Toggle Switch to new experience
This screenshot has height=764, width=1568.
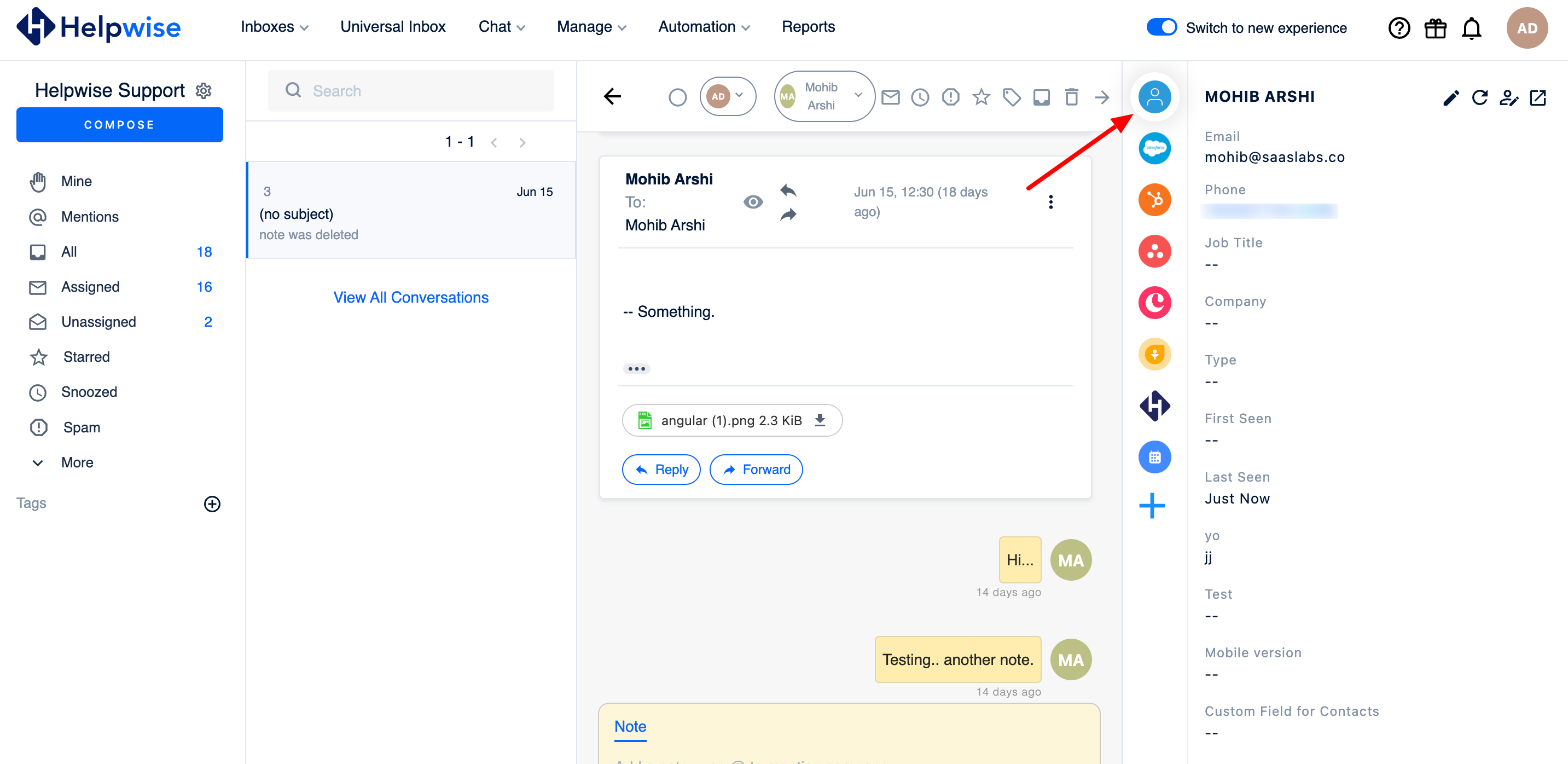[1162, 27]
